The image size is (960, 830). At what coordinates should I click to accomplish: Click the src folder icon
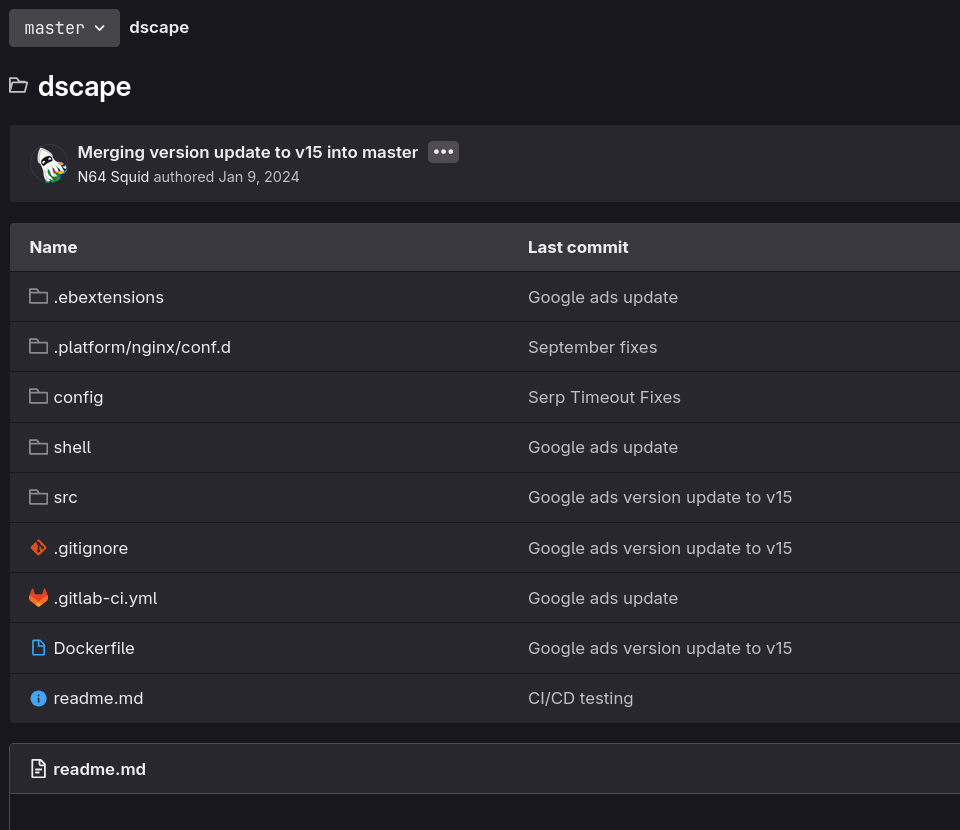point(38,497)
